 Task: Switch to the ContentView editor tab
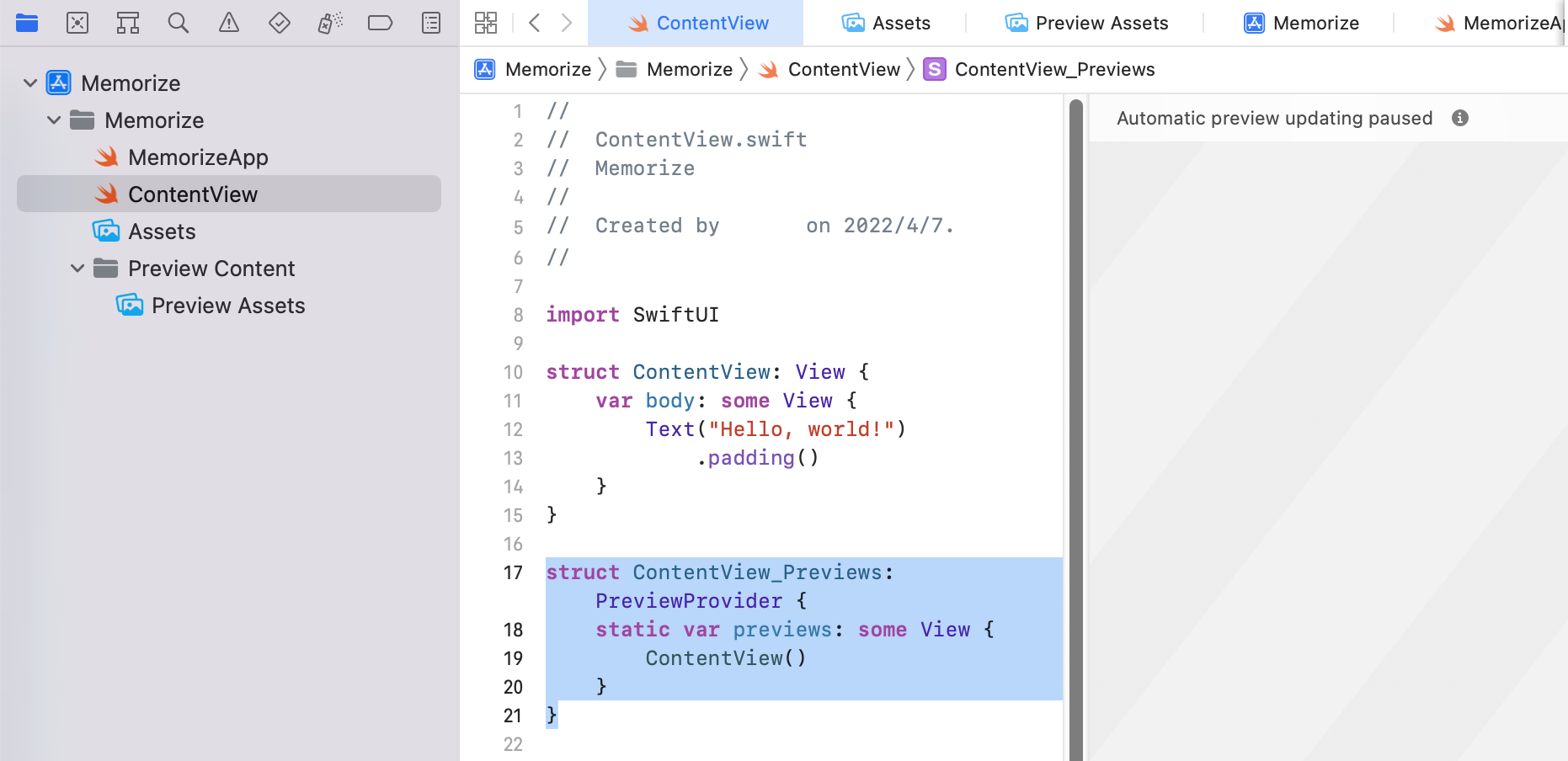[x=697, y=23]
